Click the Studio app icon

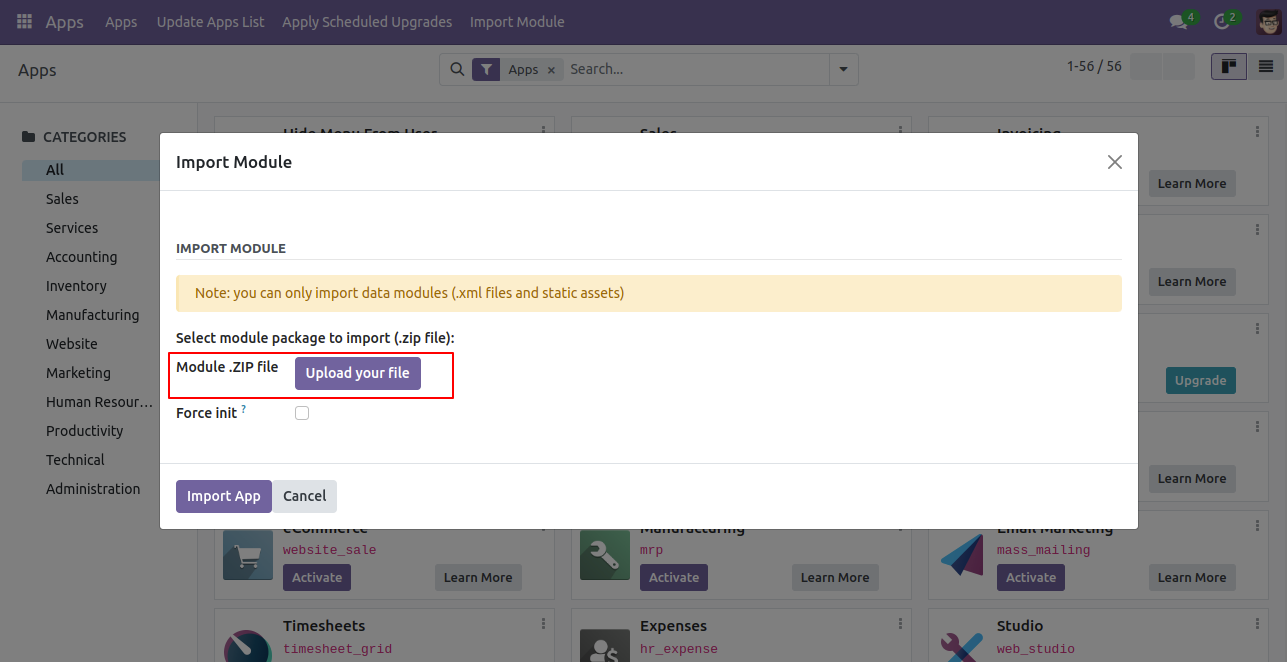(962, 645)
